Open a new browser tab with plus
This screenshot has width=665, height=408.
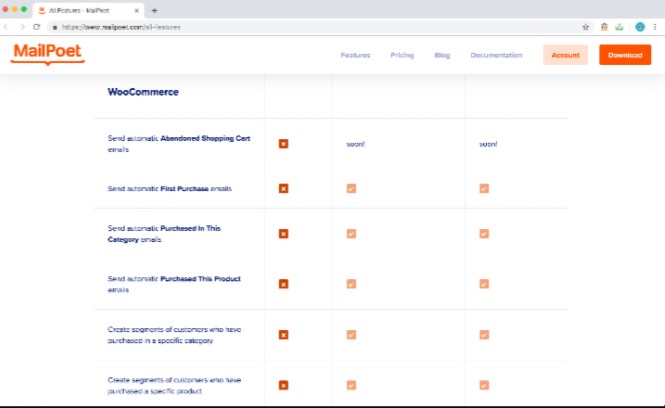154,10
